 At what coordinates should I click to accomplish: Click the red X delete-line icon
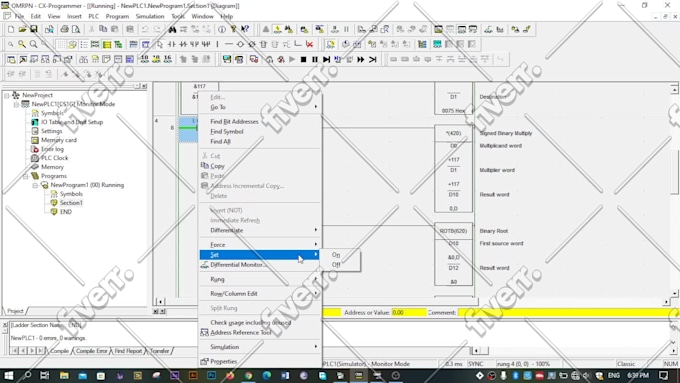[x=309, y=44]
